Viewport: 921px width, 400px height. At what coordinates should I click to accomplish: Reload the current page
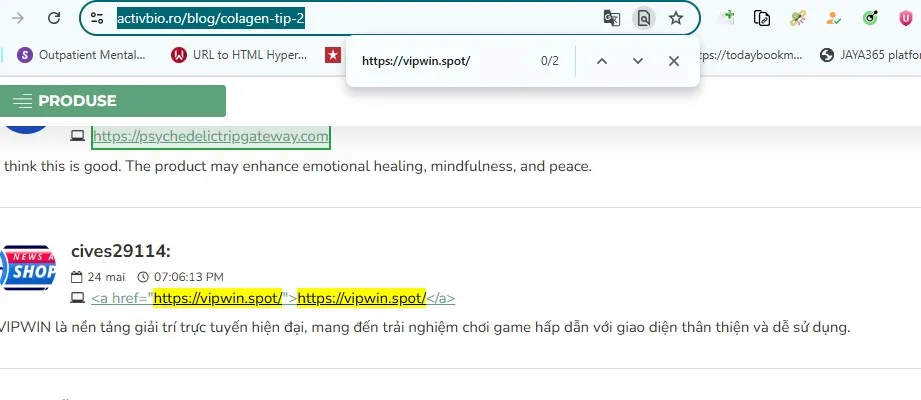click(x=54, y=18)
